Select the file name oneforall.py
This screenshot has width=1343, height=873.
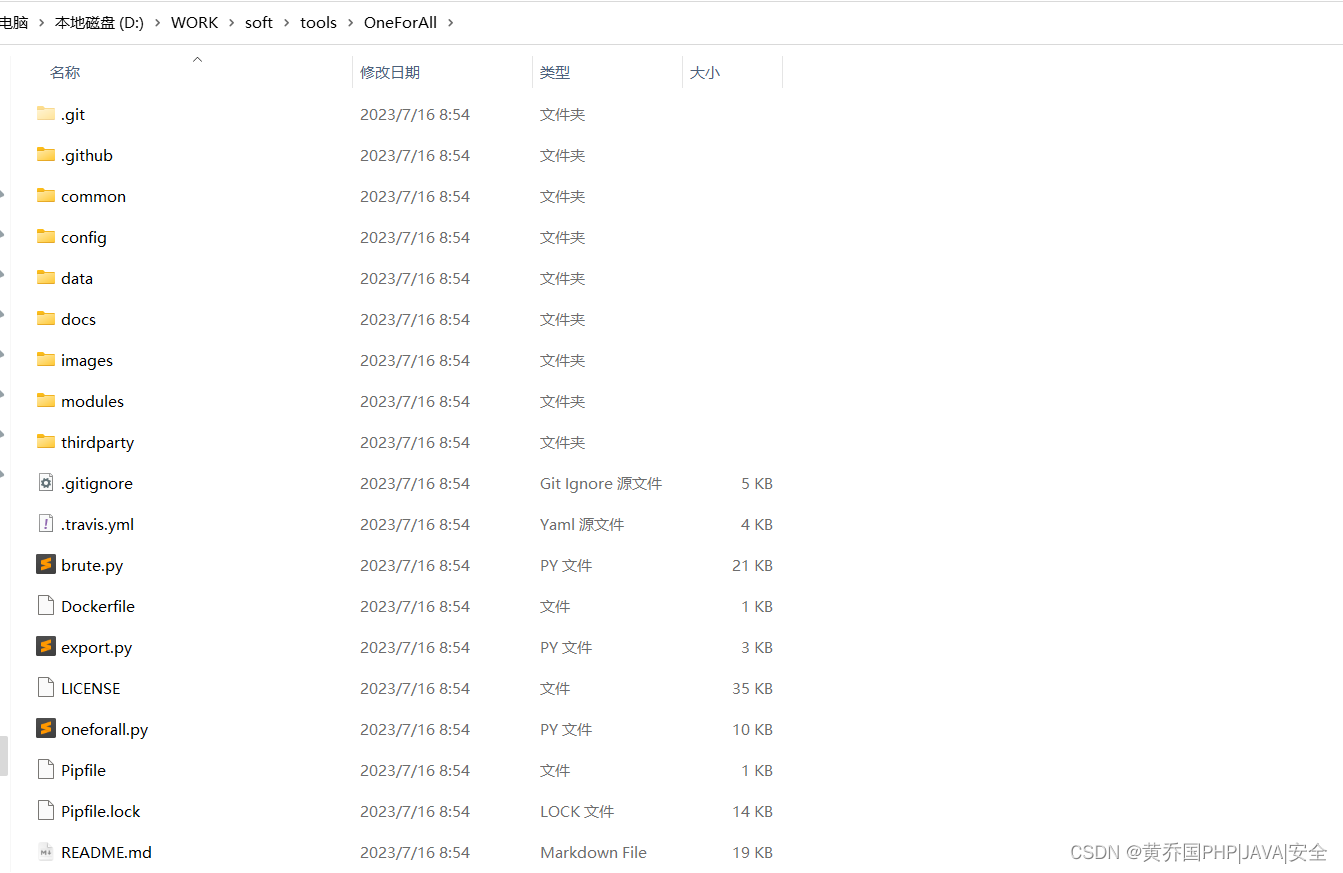[104, 729]
